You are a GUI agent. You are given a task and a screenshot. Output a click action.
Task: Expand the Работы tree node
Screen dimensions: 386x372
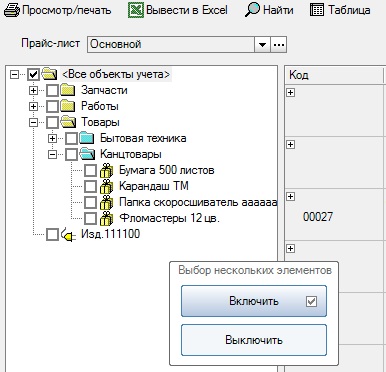click(33, 106)
